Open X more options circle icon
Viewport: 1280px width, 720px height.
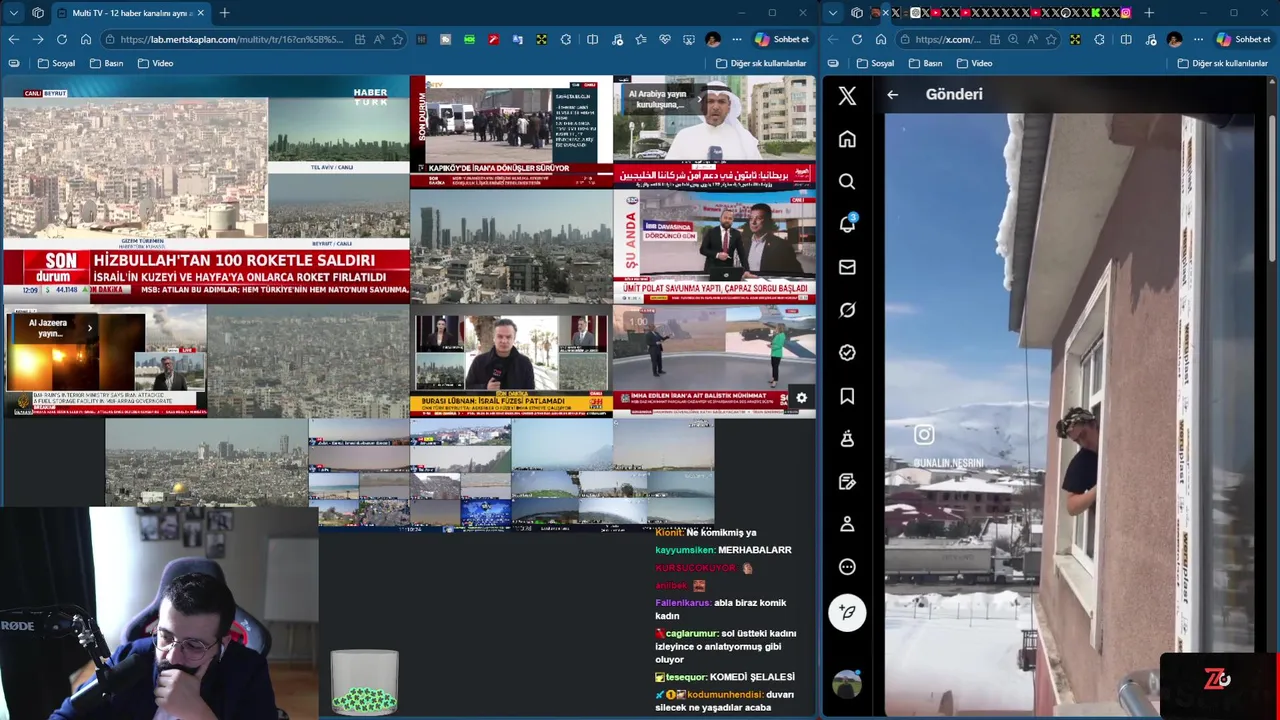pos(847,567)
